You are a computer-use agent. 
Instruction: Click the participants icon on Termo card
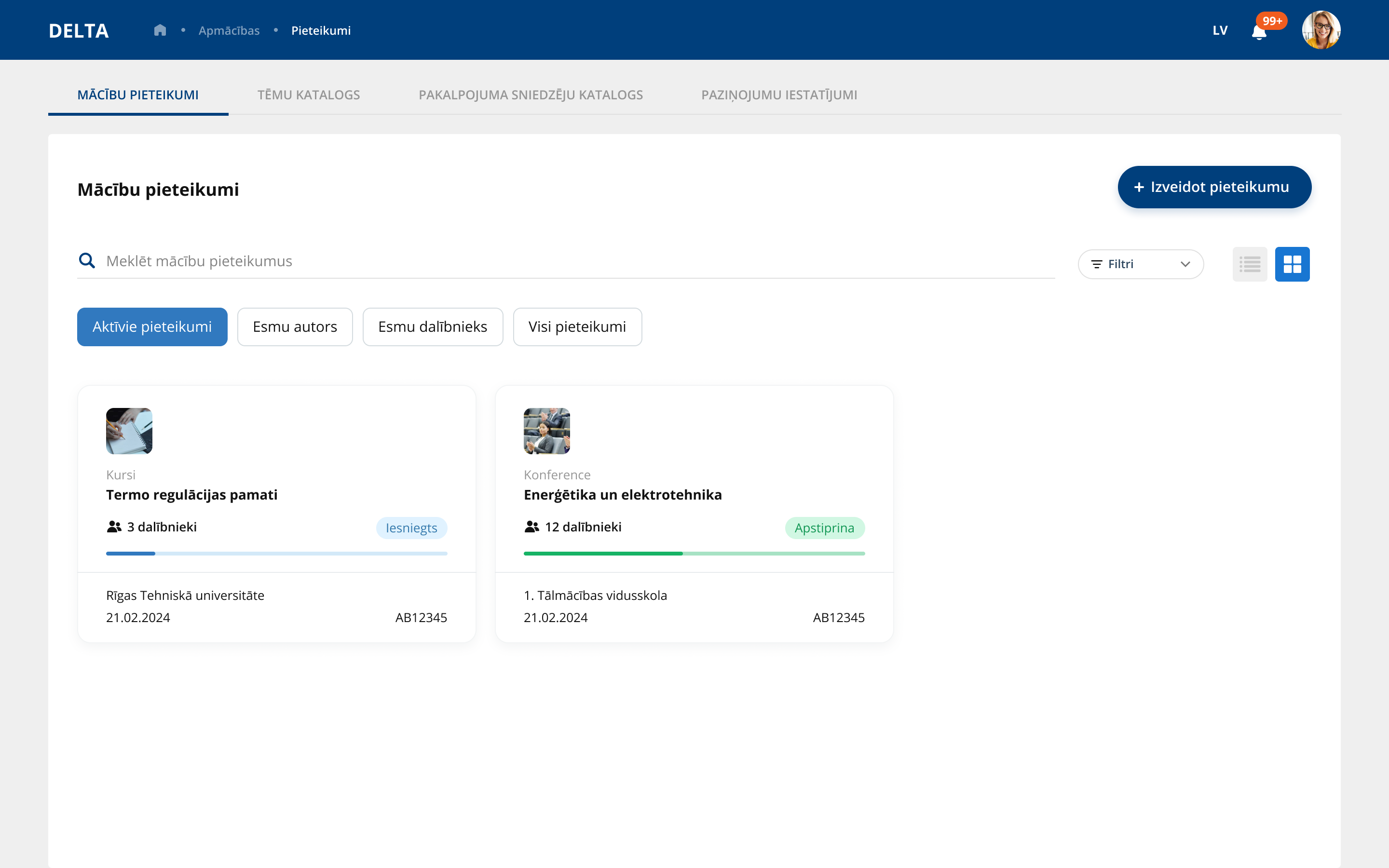click(114, 527)
